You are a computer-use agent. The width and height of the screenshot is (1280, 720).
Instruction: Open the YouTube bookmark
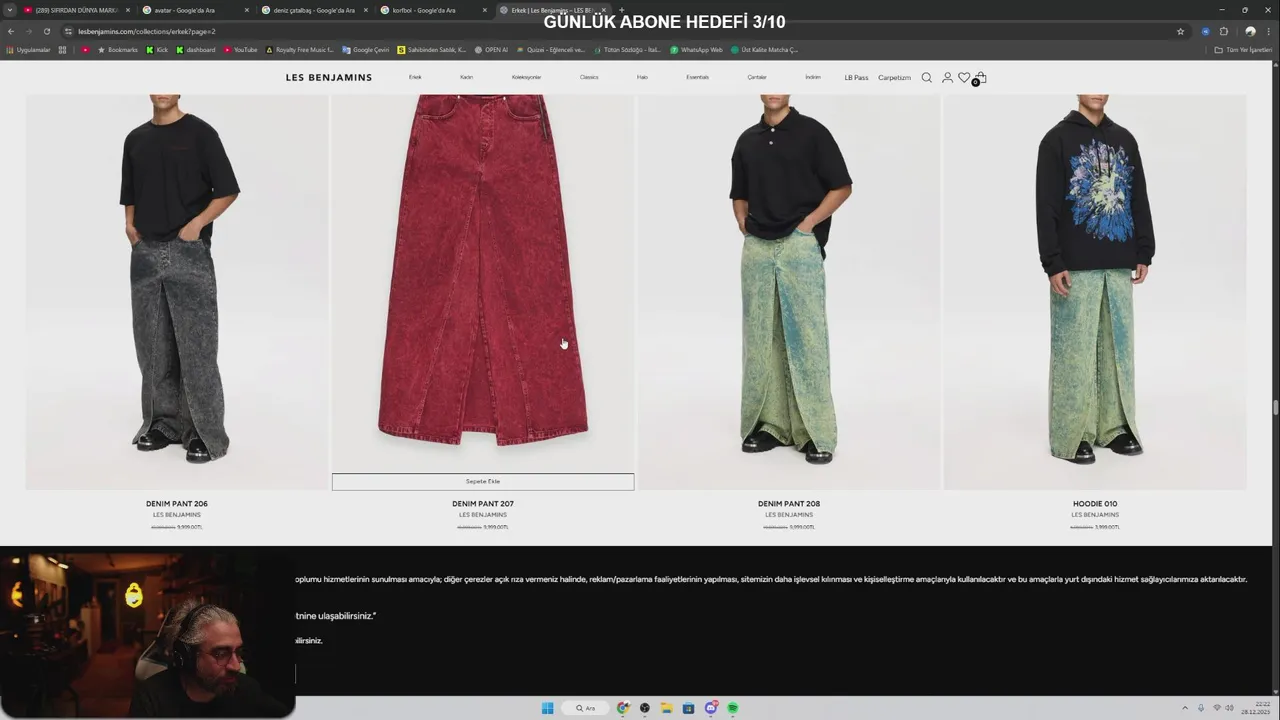point(240,49)
